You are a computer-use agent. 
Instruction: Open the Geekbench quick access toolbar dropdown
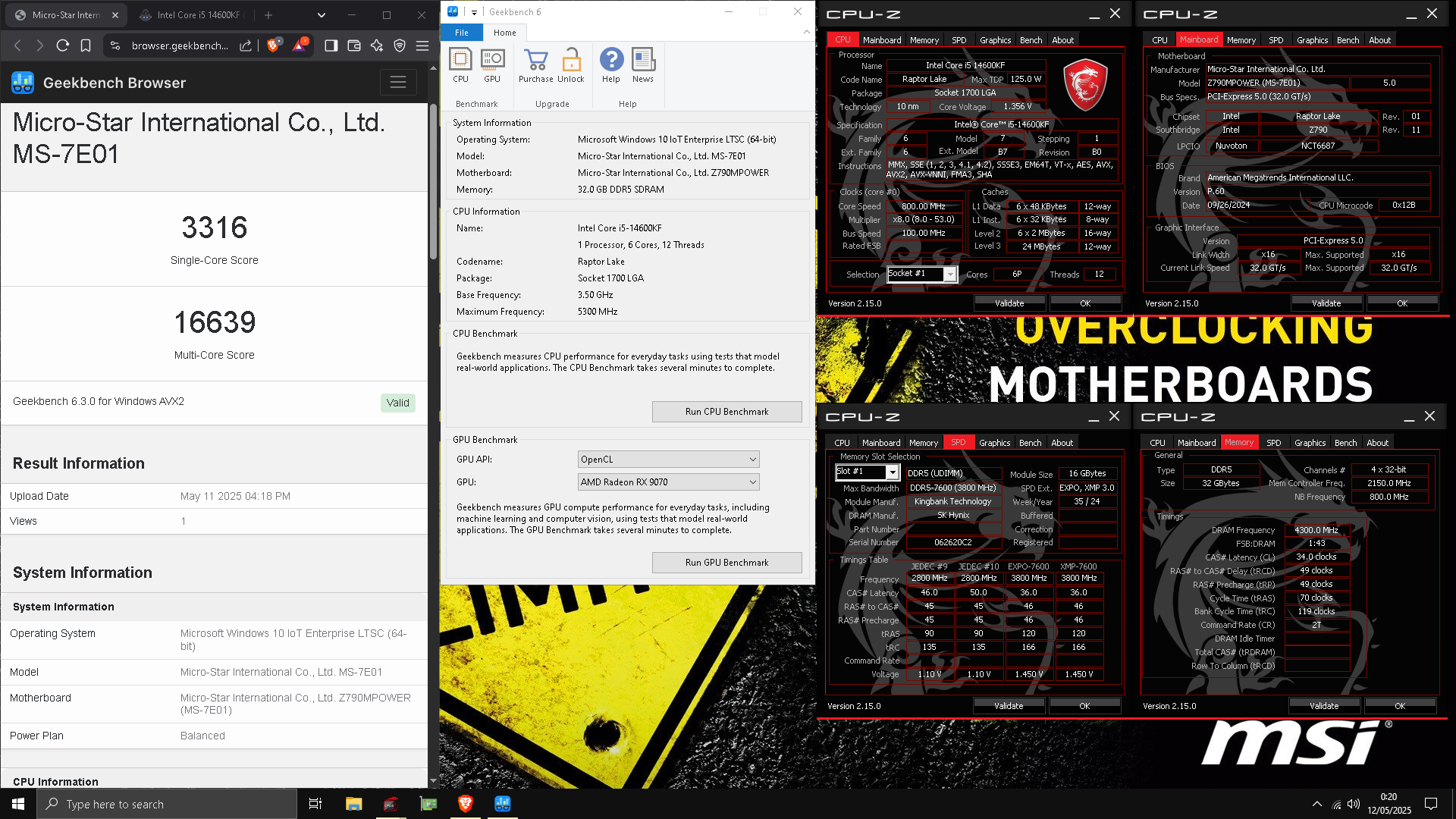tap(473, 12)
